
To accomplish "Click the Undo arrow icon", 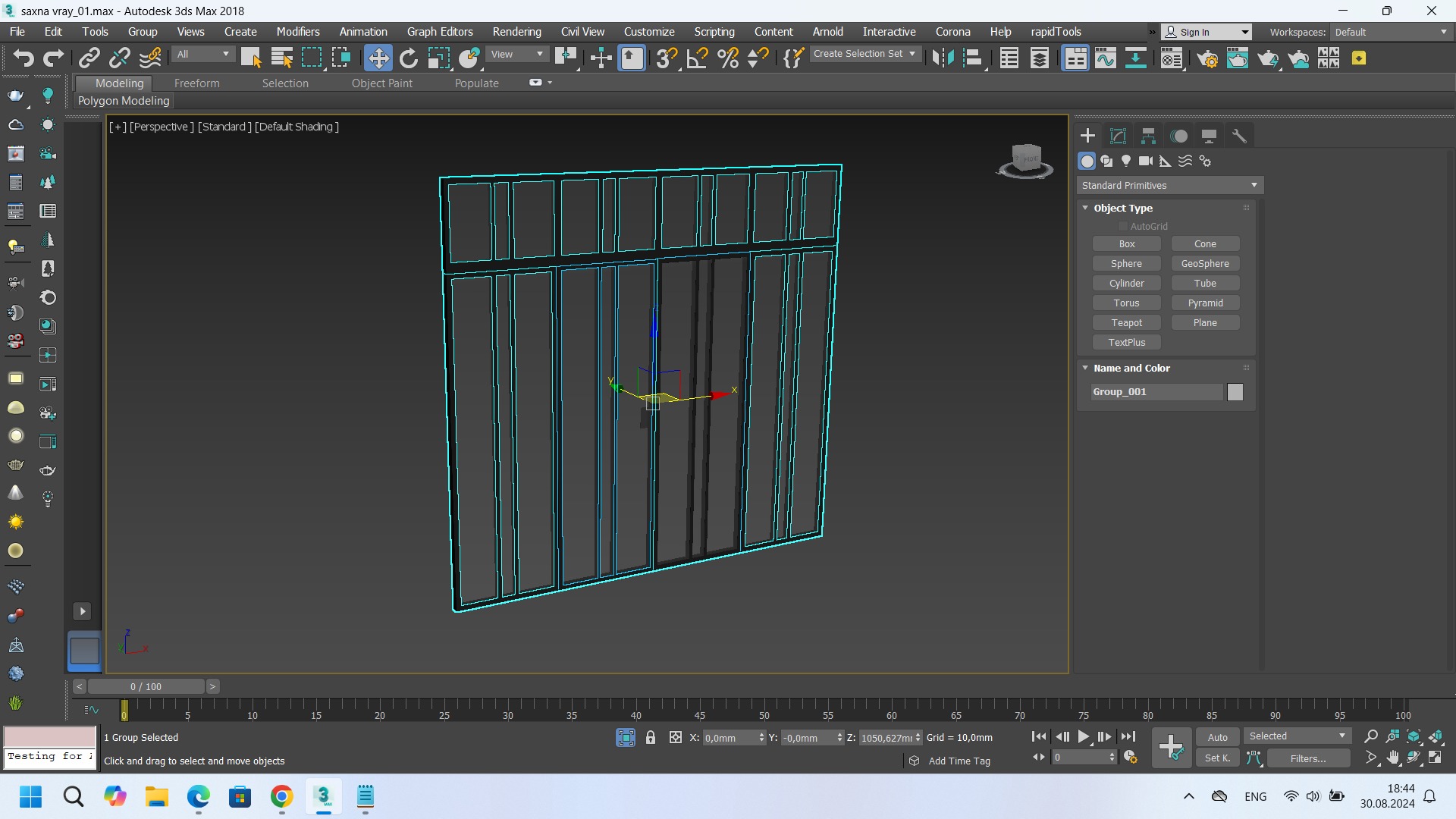I will tap(24, 58).
